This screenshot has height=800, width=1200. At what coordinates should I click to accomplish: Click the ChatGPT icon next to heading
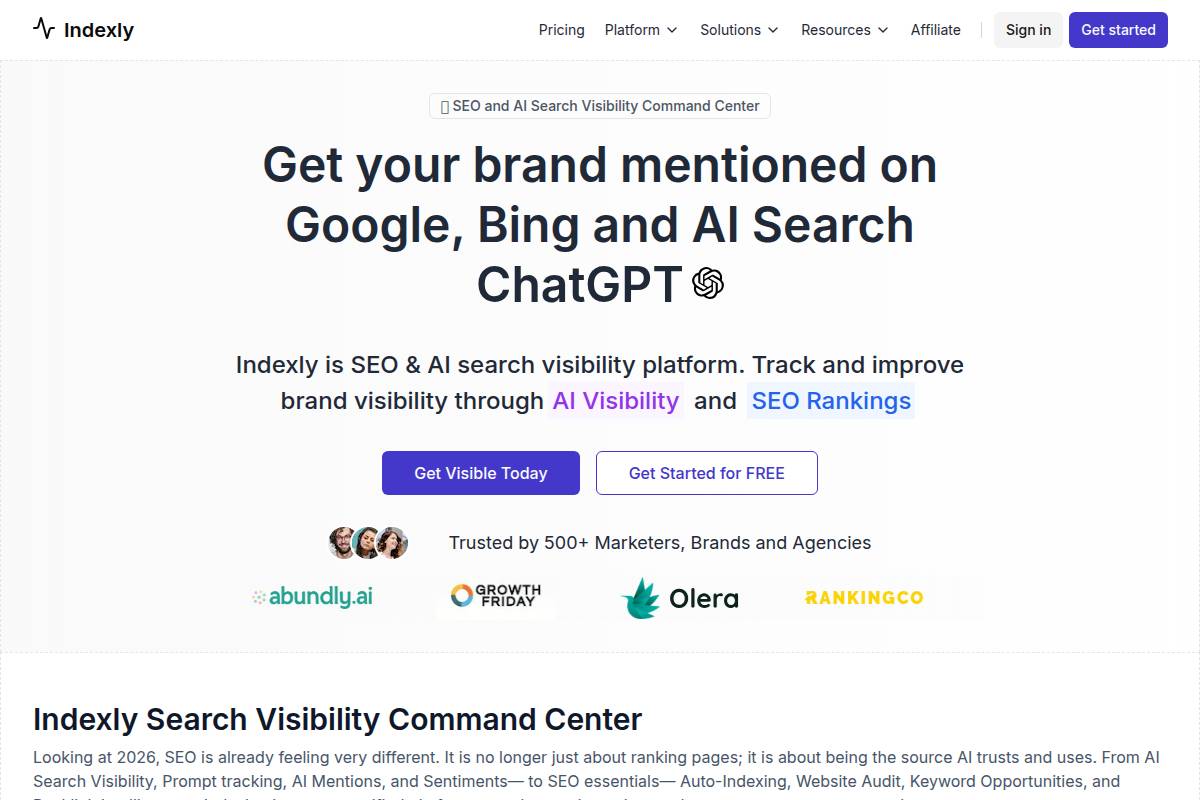click(x=708, y=284)
